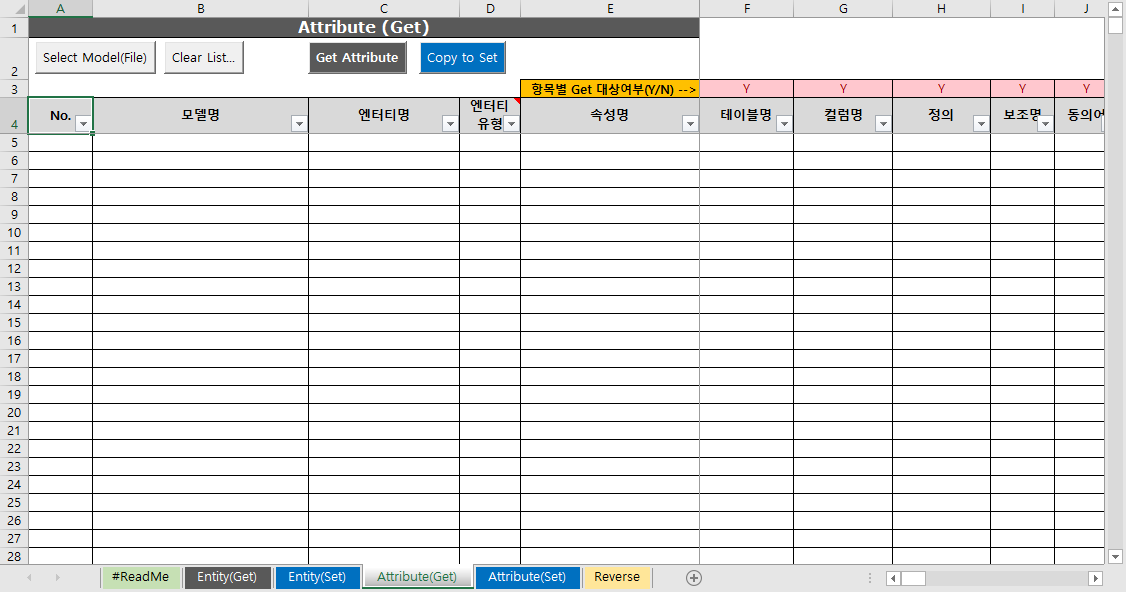Image resolution: width=1126 pixels, height=592 pixels.
Task: Open the 모델명 column filter dropdown
Action: click(299, 122)
